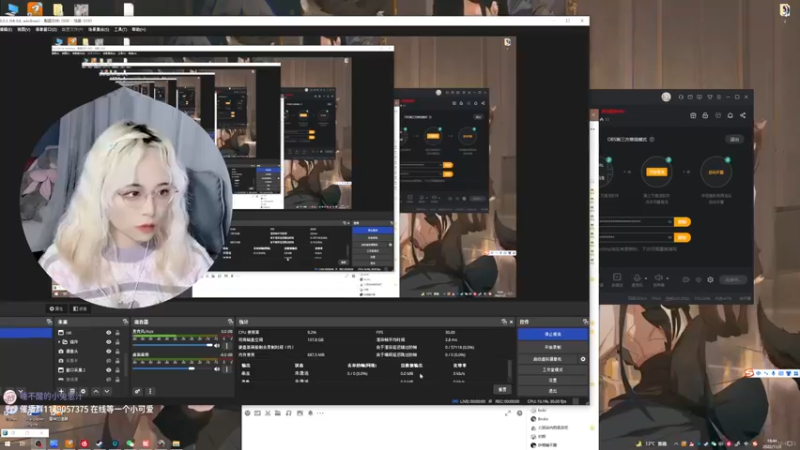
Task: Click the reset (重置) button in Stats
Action: click(503, 389)
